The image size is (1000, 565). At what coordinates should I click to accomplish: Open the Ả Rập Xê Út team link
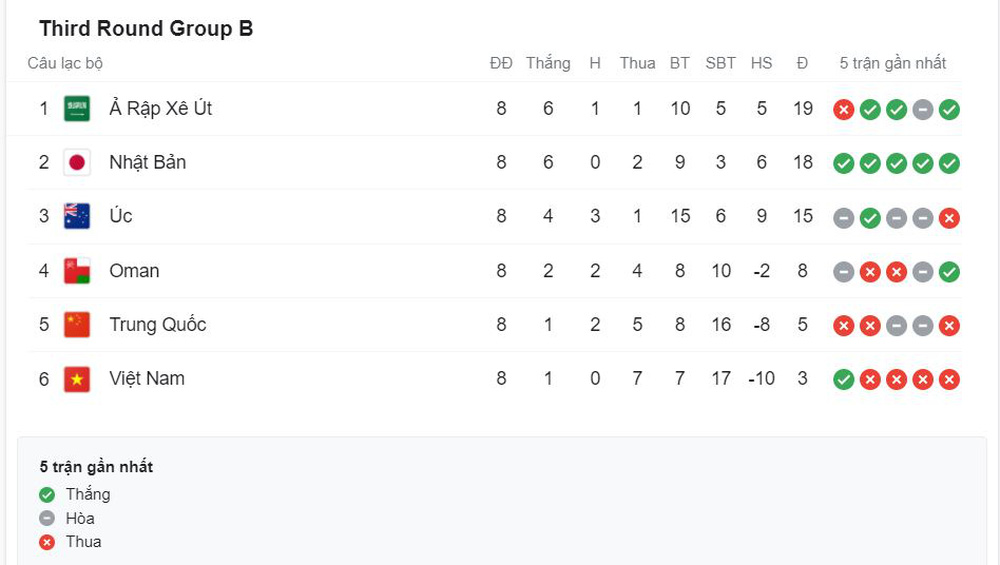(x=160, y=108)
